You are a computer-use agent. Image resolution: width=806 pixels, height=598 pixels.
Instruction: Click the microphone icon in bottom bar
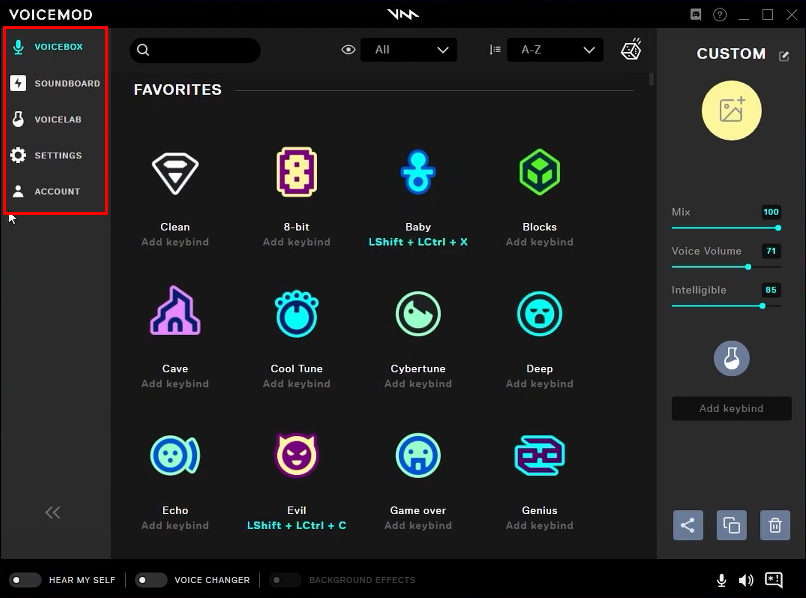tap(722, 580)
